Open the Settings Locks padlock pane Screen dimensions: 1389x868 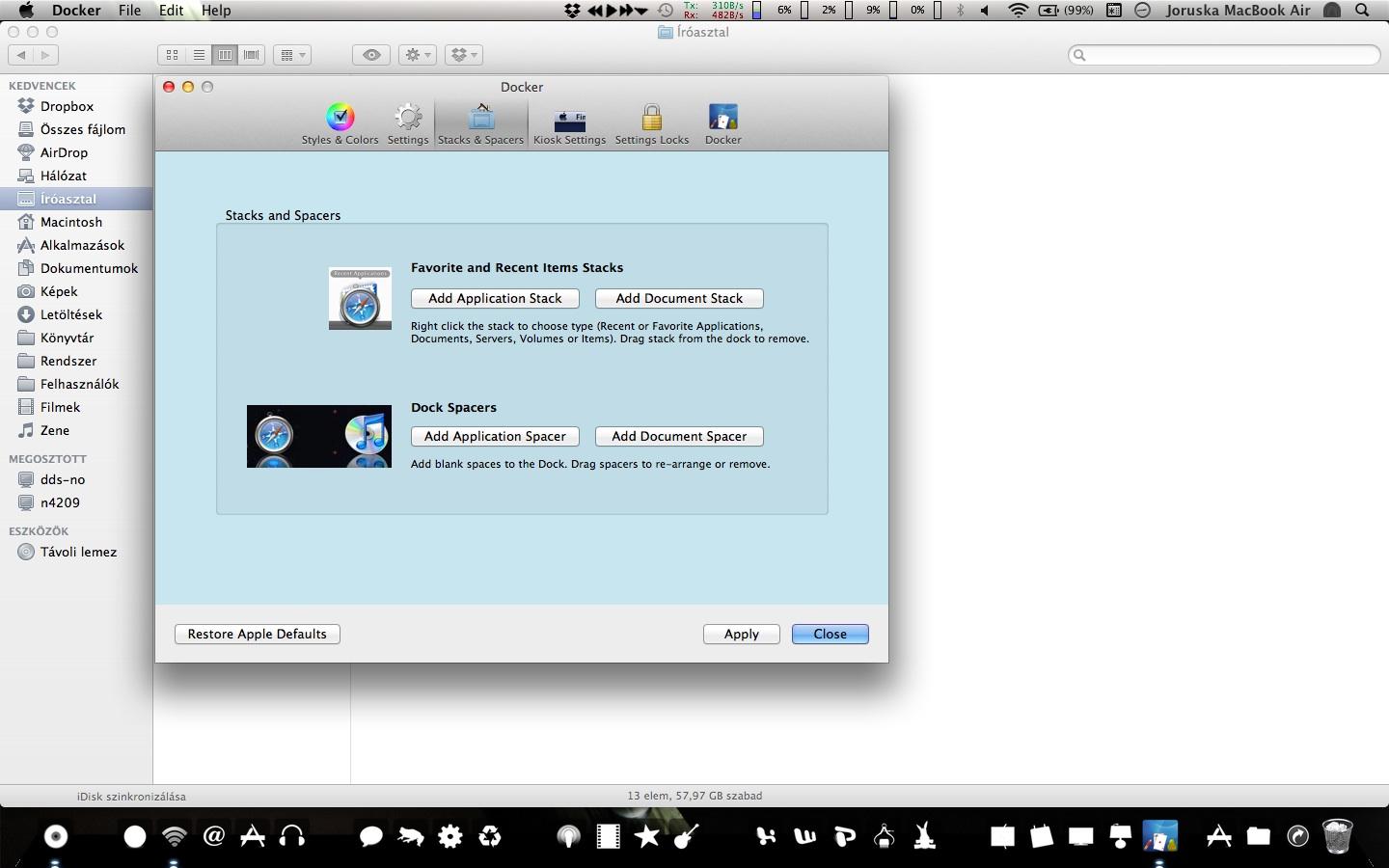click(x=652, y=123)
